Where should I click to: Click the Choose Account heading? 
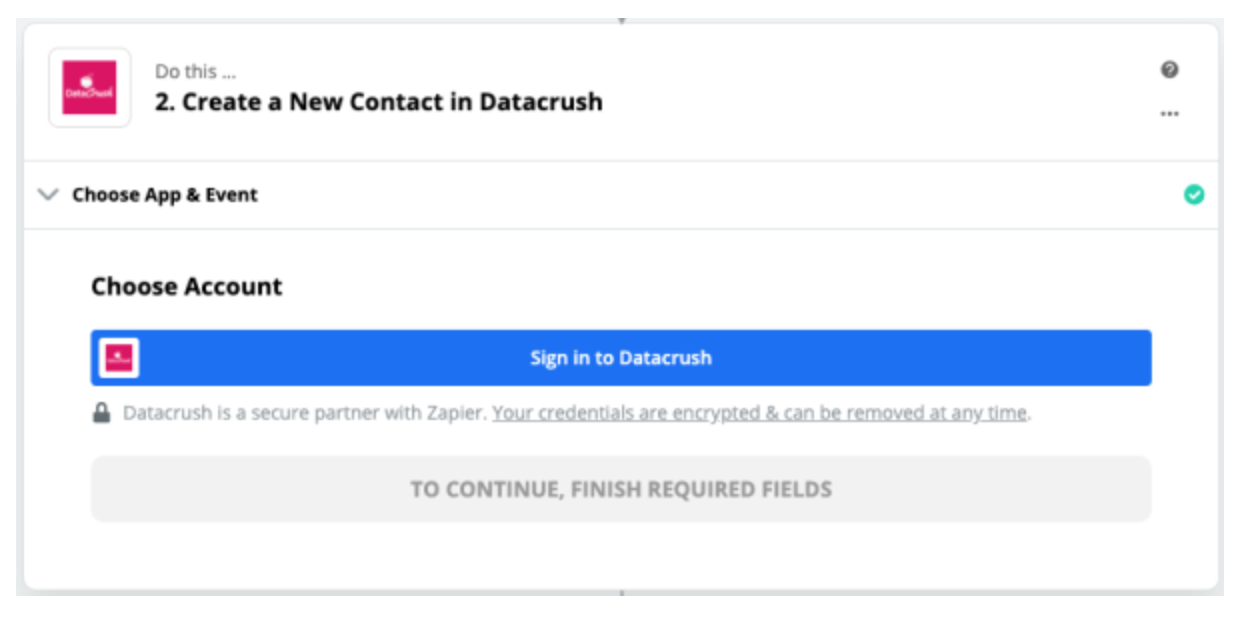coord(187,287)
